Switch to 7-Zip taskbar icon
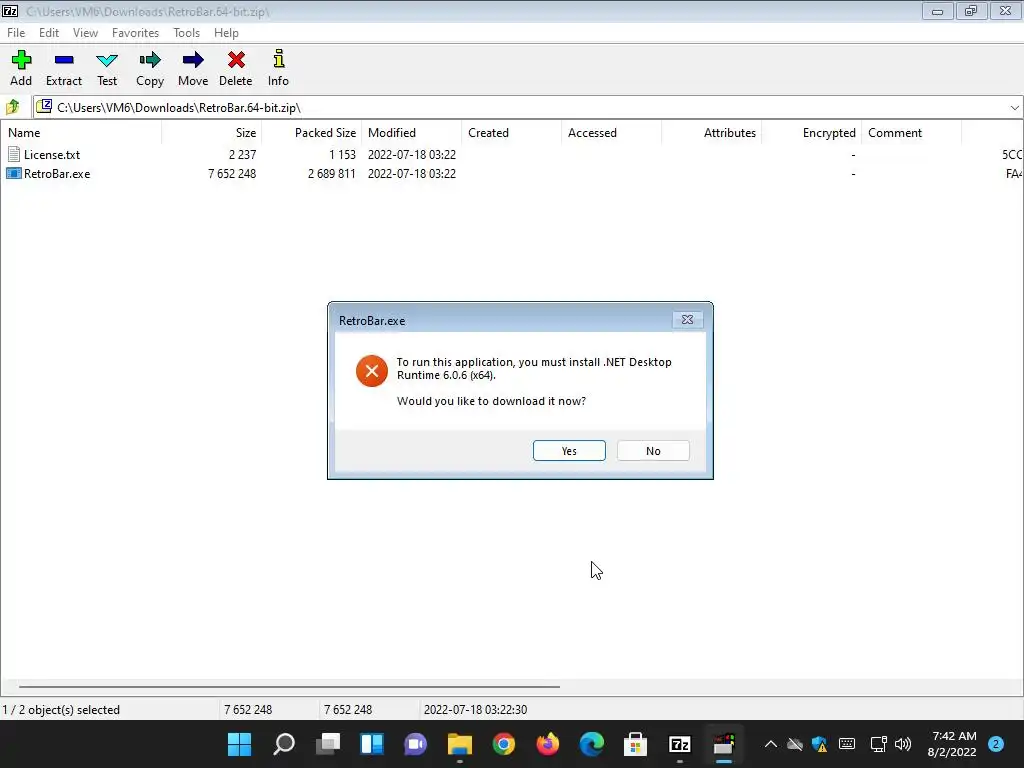1024x768 pixels. tap(680, 744)
